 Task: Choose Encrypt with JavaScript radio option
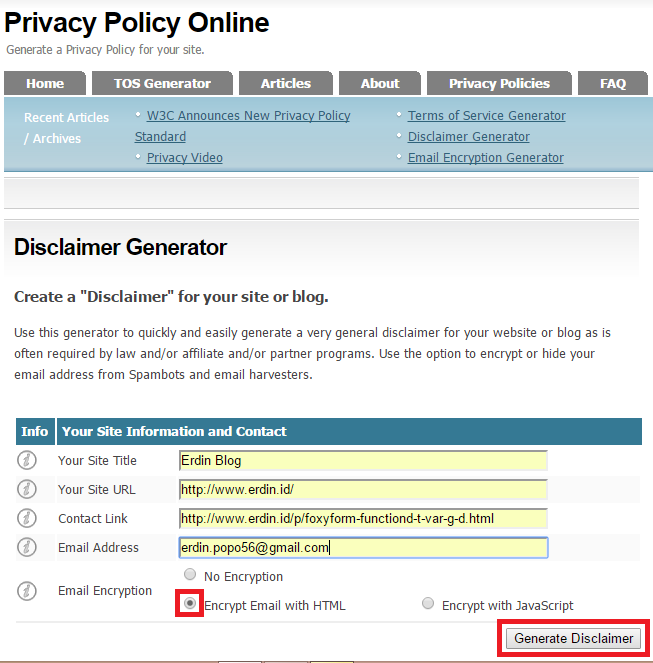click(x=428, y=603)
